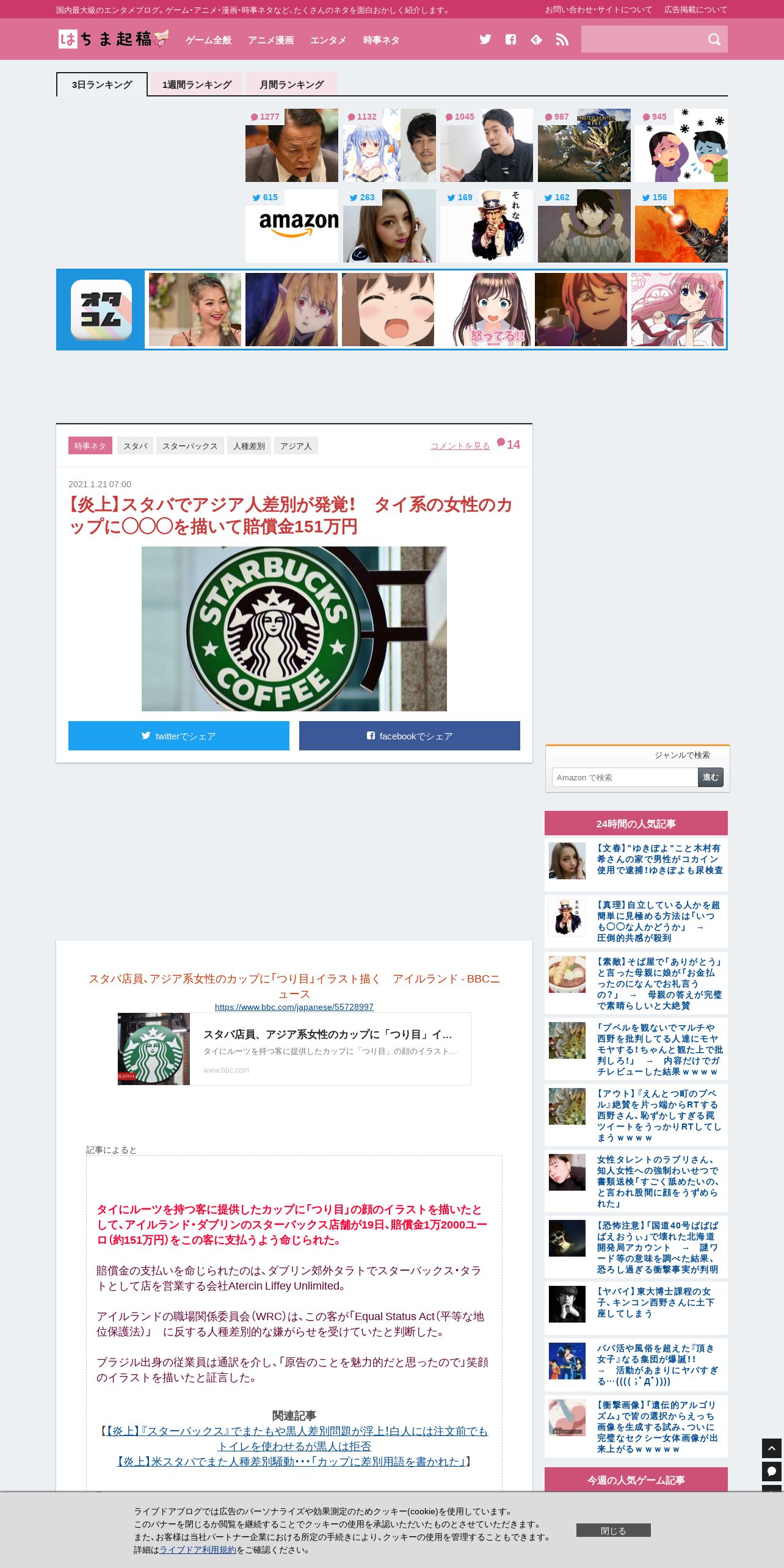Image resolution: width=784 pixels, height=1568 pixels.
Task: Open Monster Hunter Rise thumbnail with 987 comments
Action: tap(584, 145)
